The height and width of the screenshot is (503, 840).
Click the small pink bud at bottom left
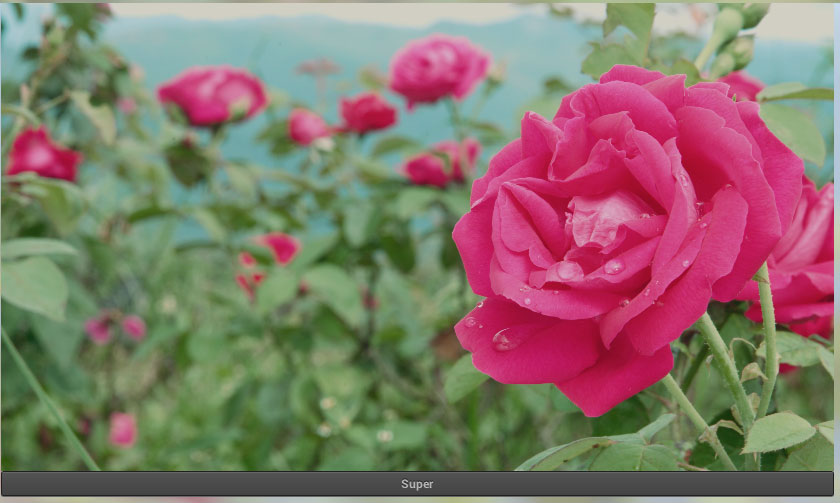[x=122, y=429]
